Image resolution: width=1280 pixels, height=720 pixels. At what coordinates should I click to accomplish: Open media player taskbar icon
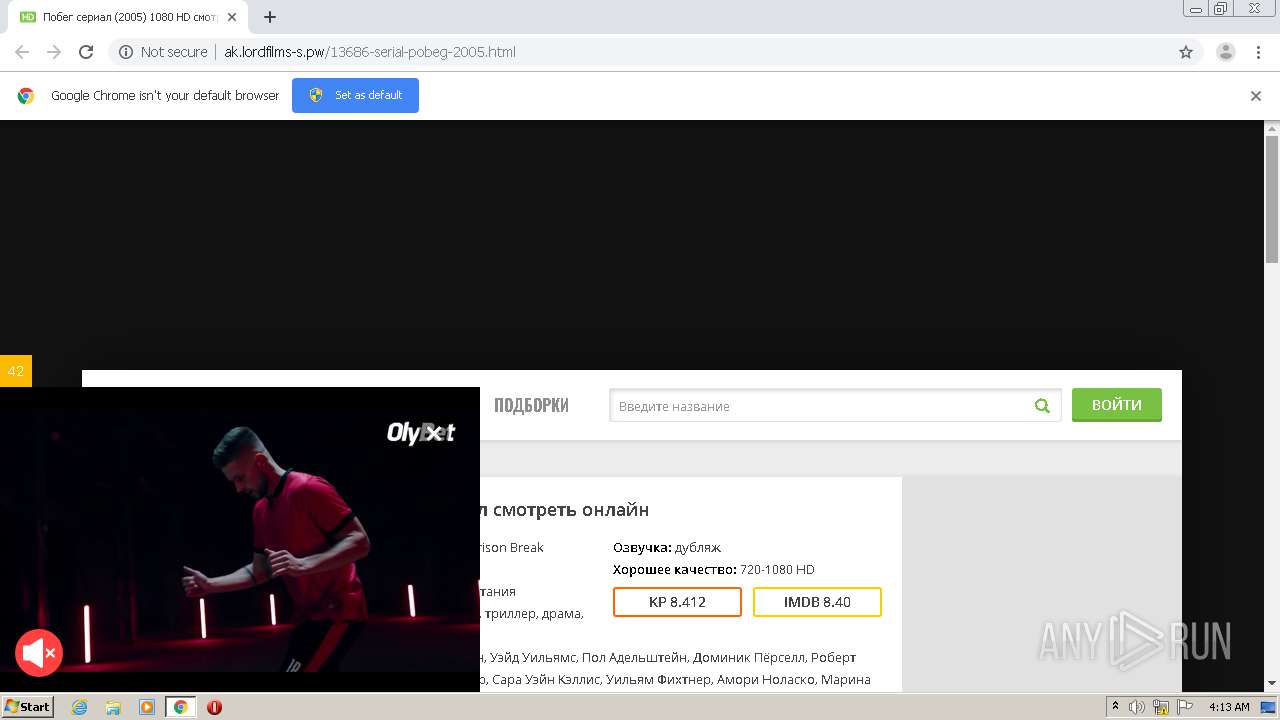click(x=147, y=707)
